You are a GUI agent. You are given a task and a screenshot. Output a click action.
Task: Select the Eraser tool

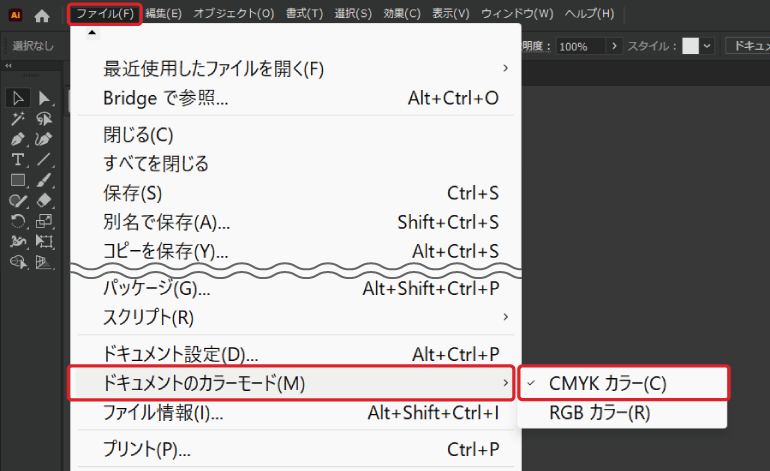pos(44,201)
